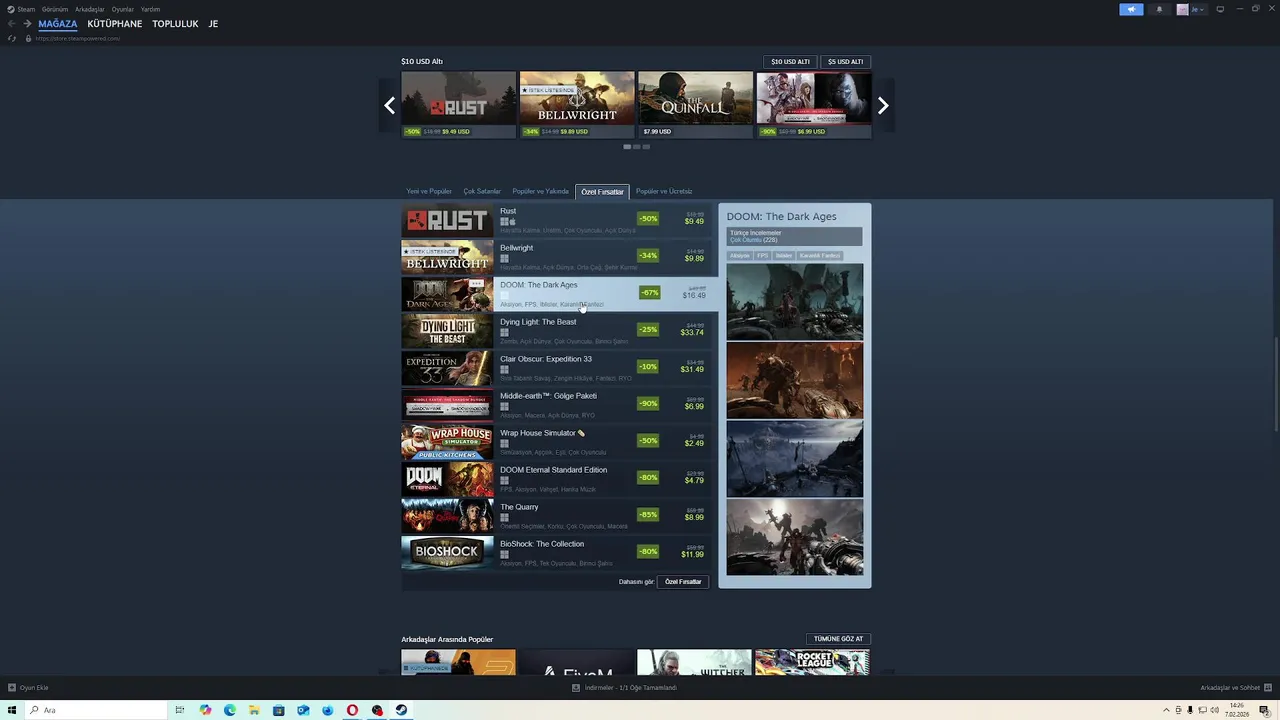Screen dimensions: 1280x720
Task: Click the $5 USD ALTI button
Action: pyautogui.click(x=845, y=62)
